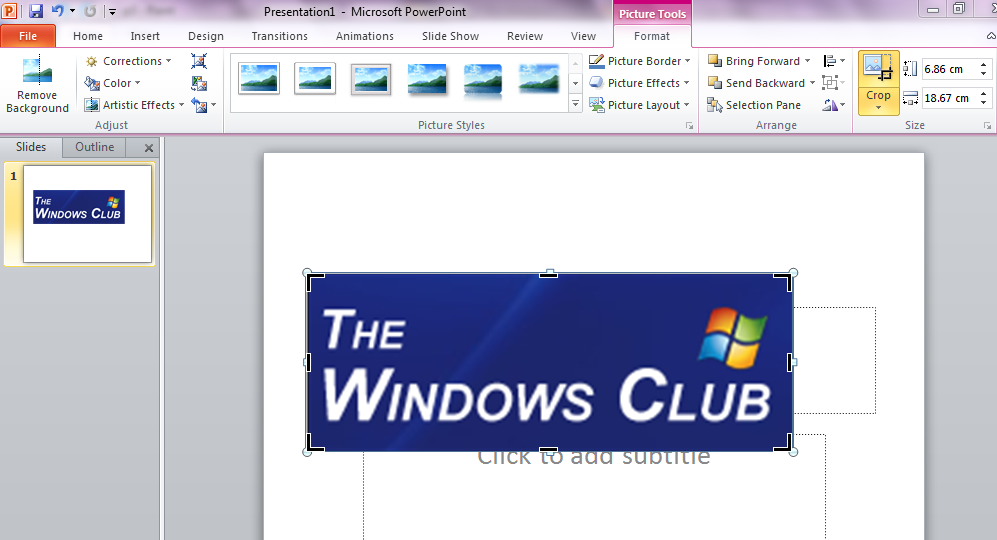Switch to the Slide Show tab

tap(450, 36)
